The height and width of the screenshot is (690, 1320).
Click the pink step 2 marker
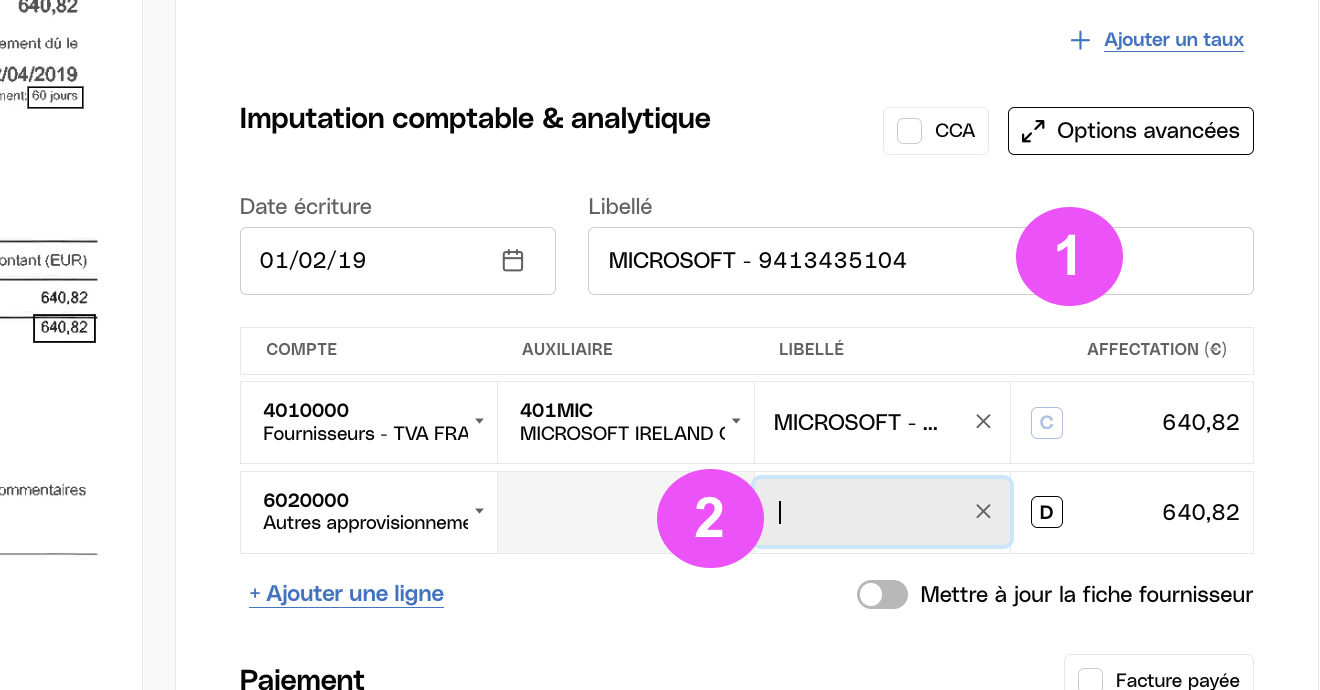point(709,518)
